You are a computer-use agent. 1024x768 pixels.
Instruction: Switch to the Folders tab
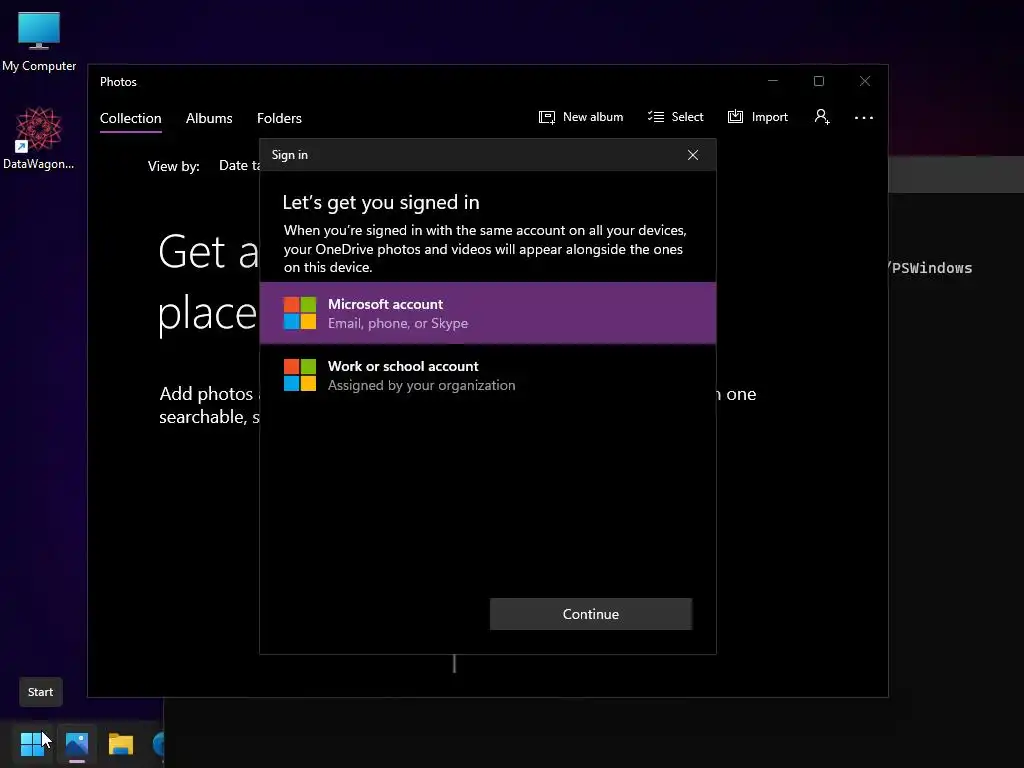[x=280, y=118]
